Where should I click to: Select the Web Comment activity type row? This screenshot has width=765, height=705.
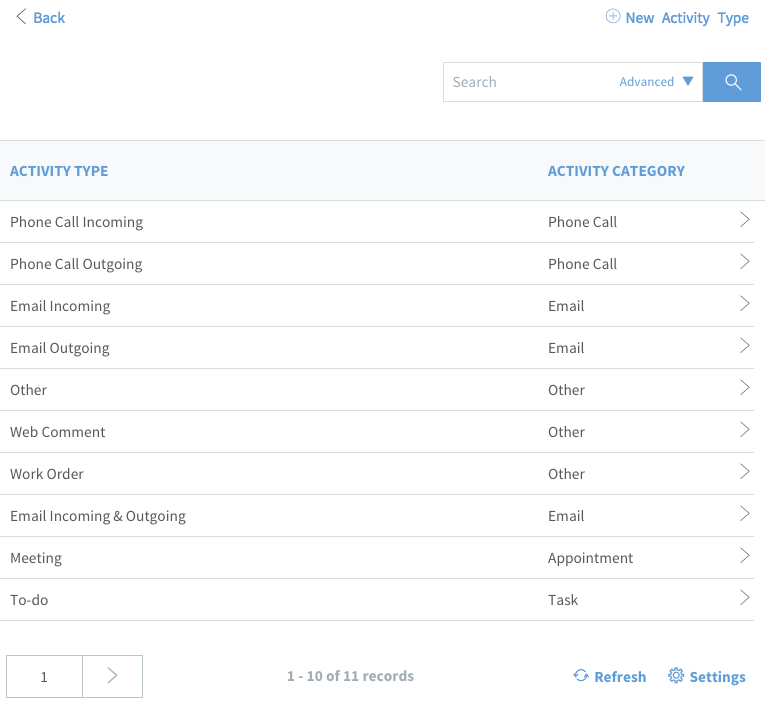point(377,432)
